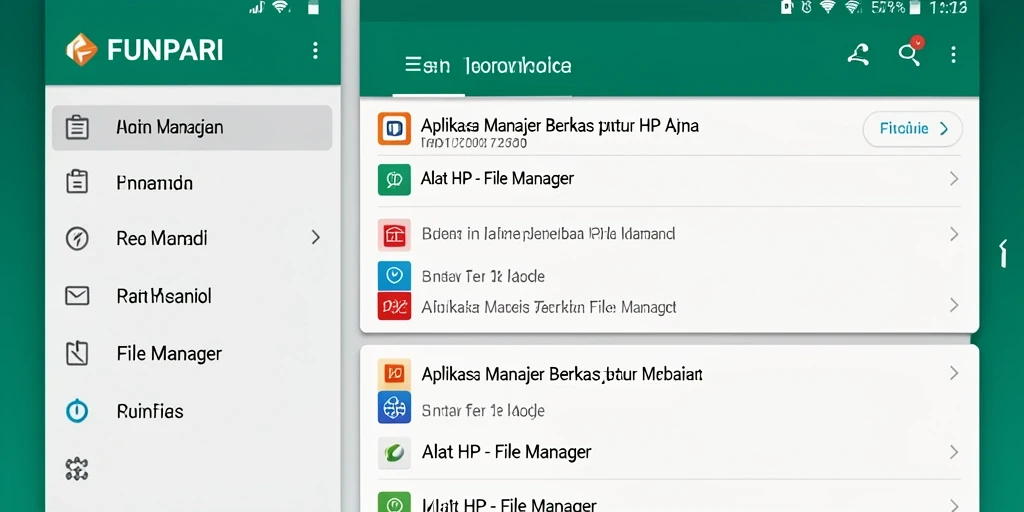Open Sntar fer 1e laodje entry
Screen dimensions: 1024x512
(x=483, y=411)
